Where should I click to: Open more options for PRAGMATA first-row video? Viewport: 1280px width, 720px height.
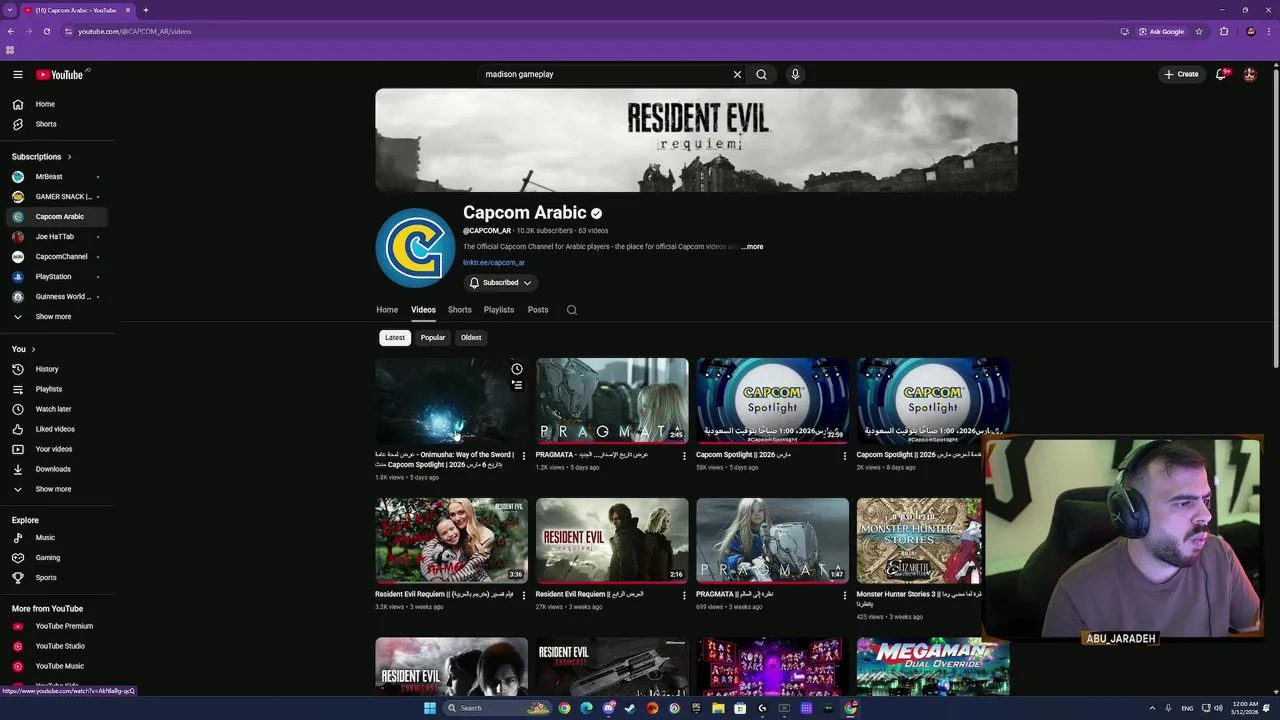coord(684,456)
